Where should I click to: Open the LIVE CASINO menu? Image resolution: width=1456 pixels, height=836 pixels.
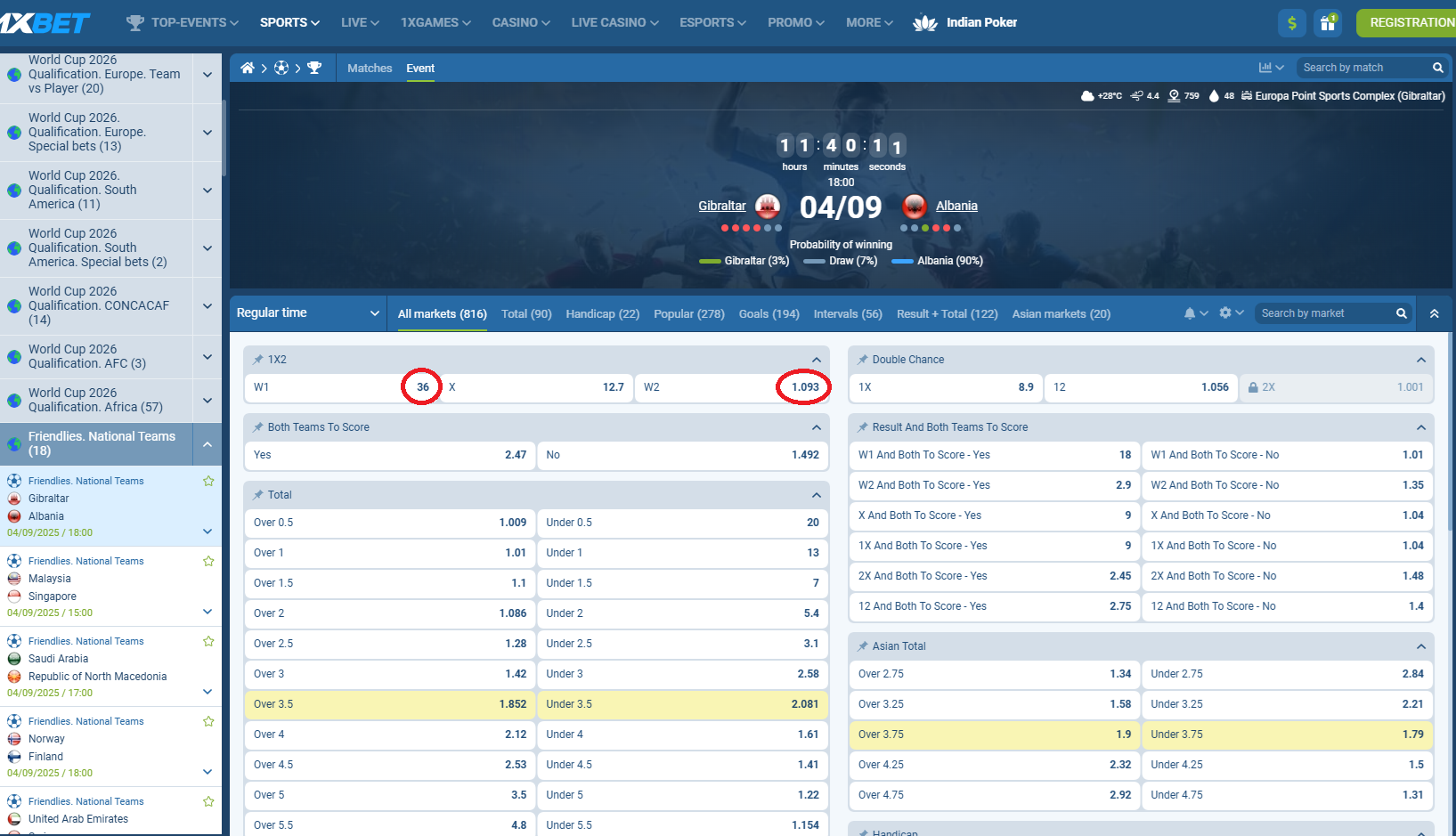click(x=614, y=22)
